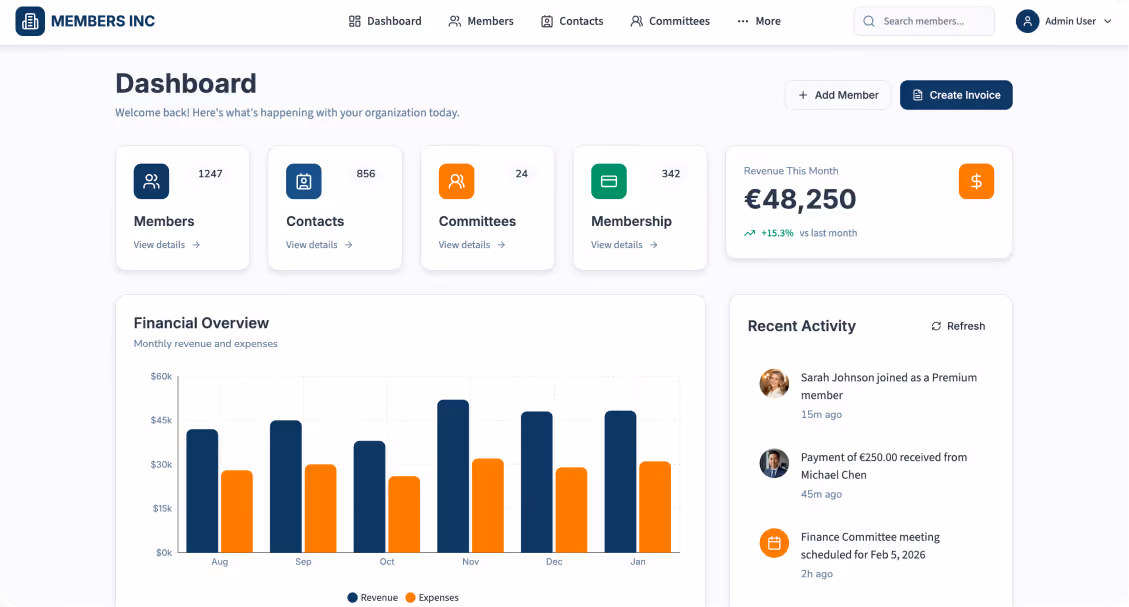Click the Contacts badge icon
This screenshot has width=1129, height=607.
pos(303,181)
